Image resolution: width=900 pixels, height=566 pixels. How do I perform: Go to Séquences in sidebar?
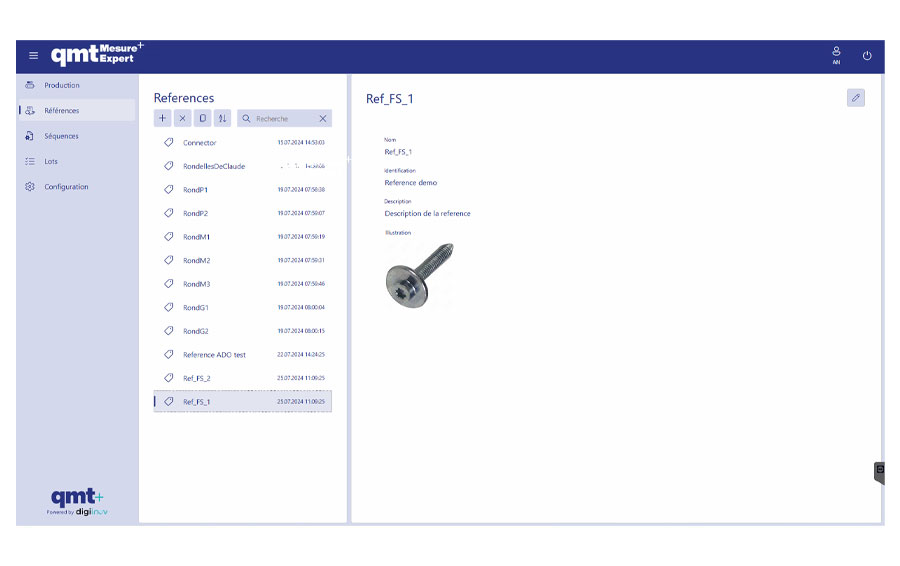61,136
